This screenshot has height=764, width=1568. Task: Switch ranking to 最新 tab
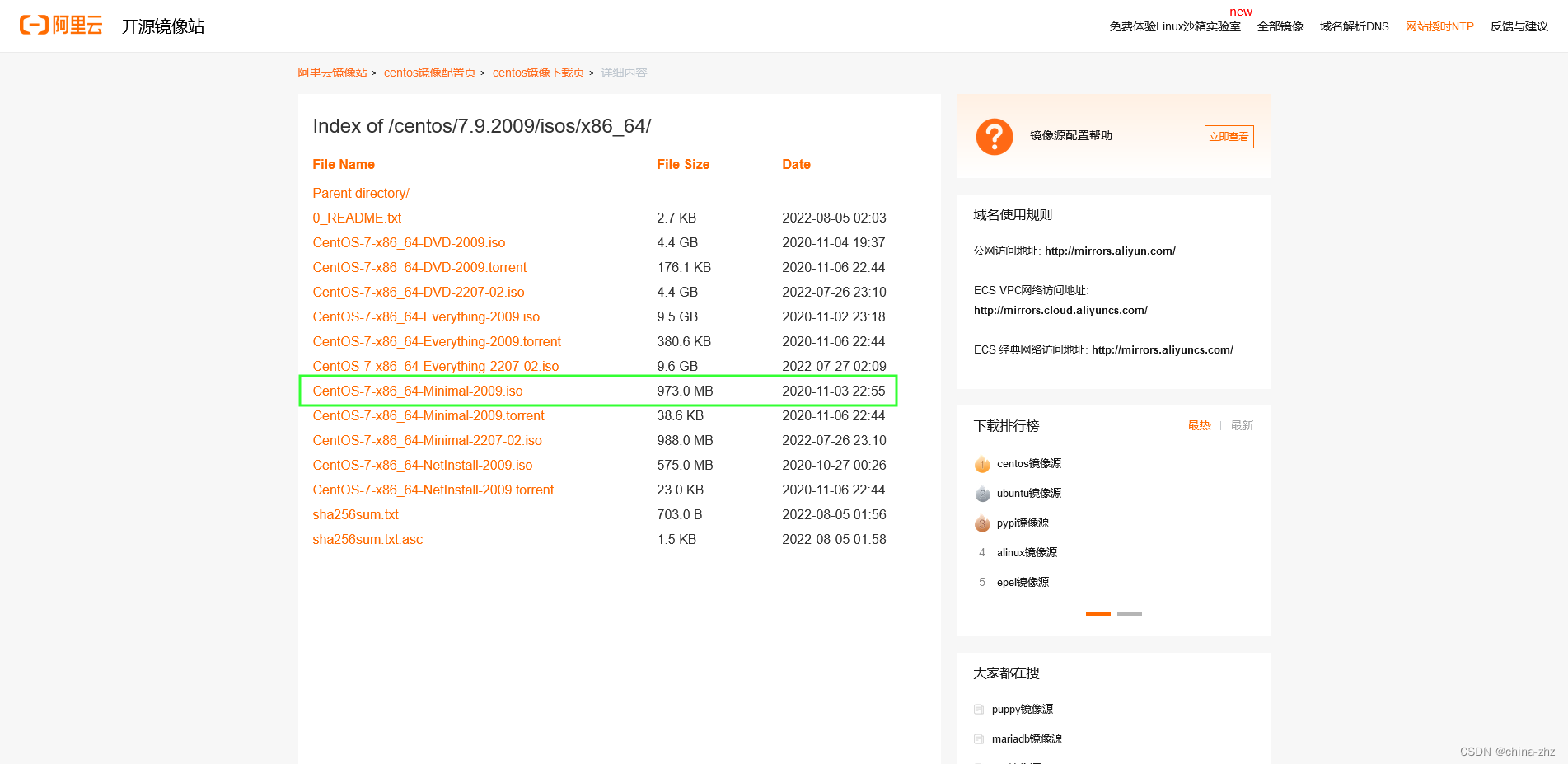click(x=1242, y=425)
